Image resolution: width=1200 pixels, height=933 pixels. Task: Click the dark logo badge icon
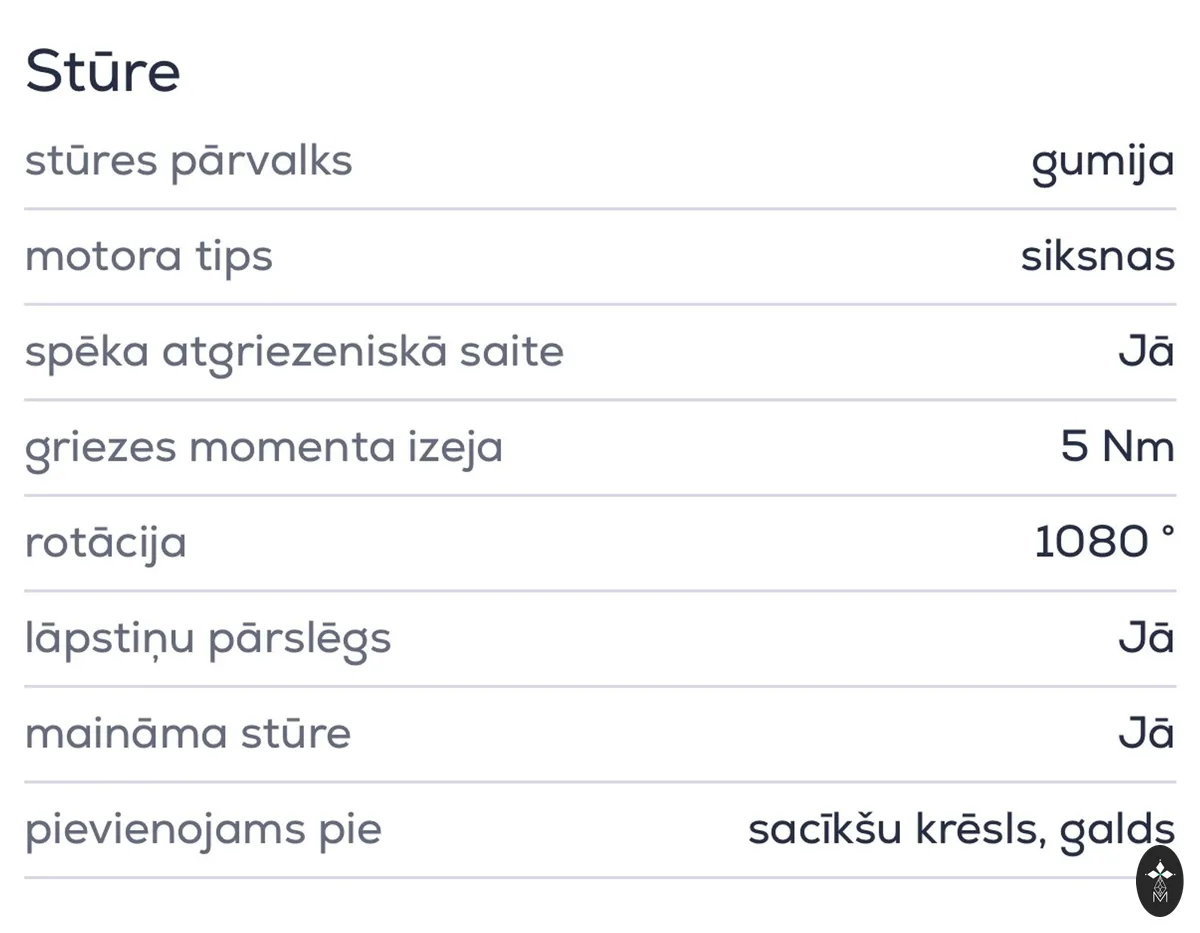(x=1160, y=881)
